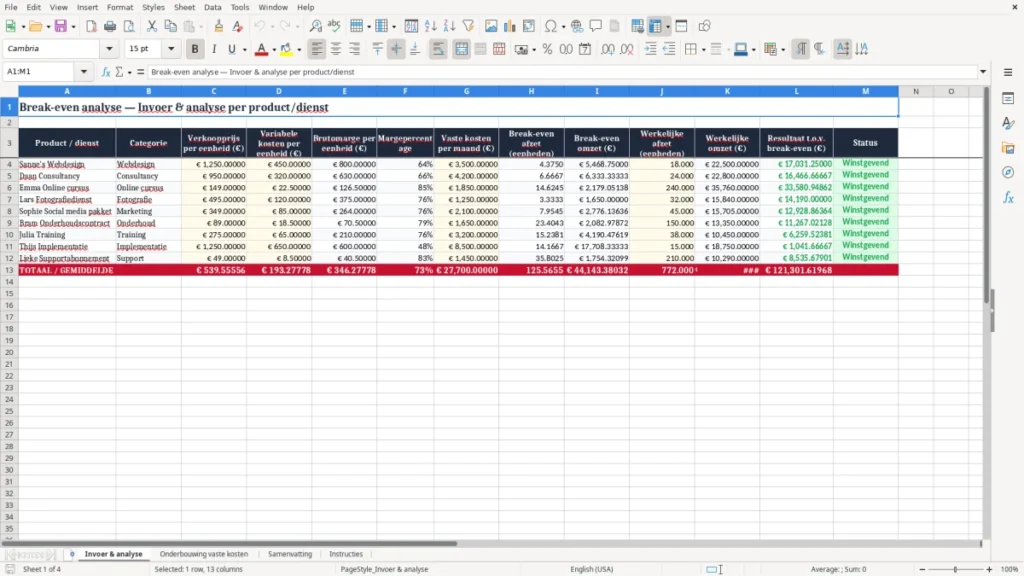Open the Background Color dropdown arrow
This screenshot has width=1024, height=576.
(299, 50)
